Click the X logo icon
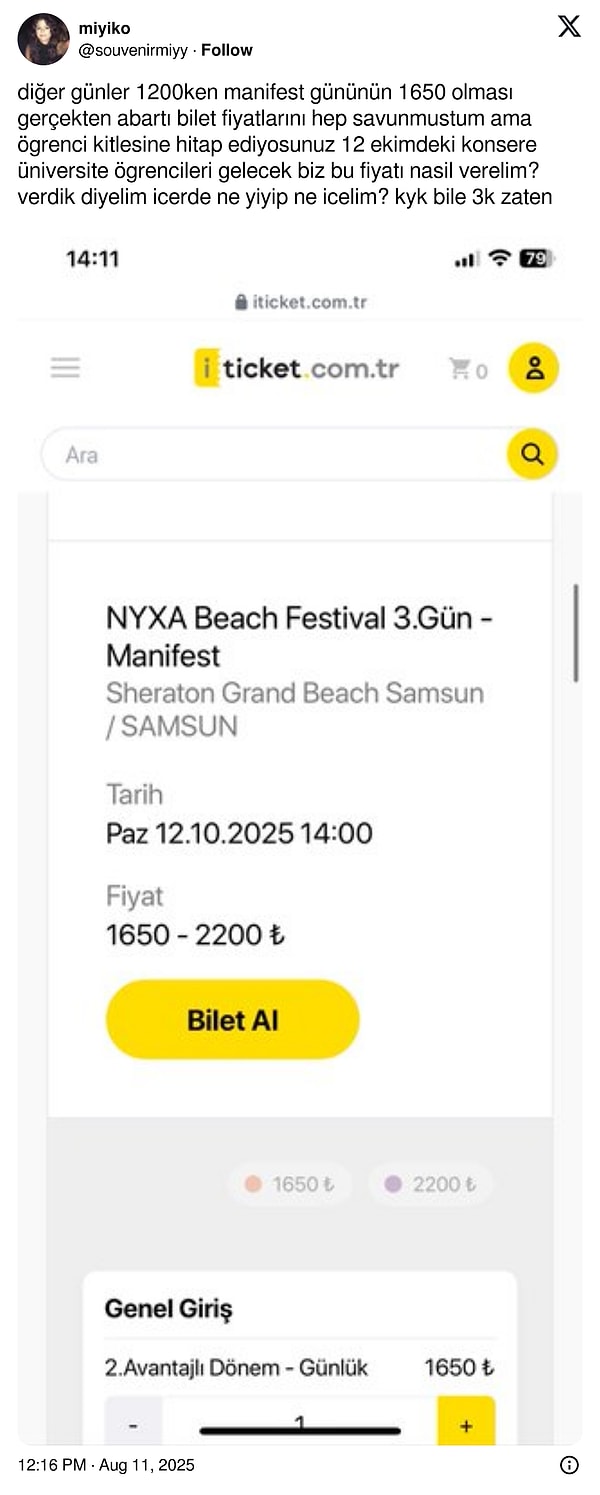Viewport: 600px width, 1495px height. click(569, 27)
